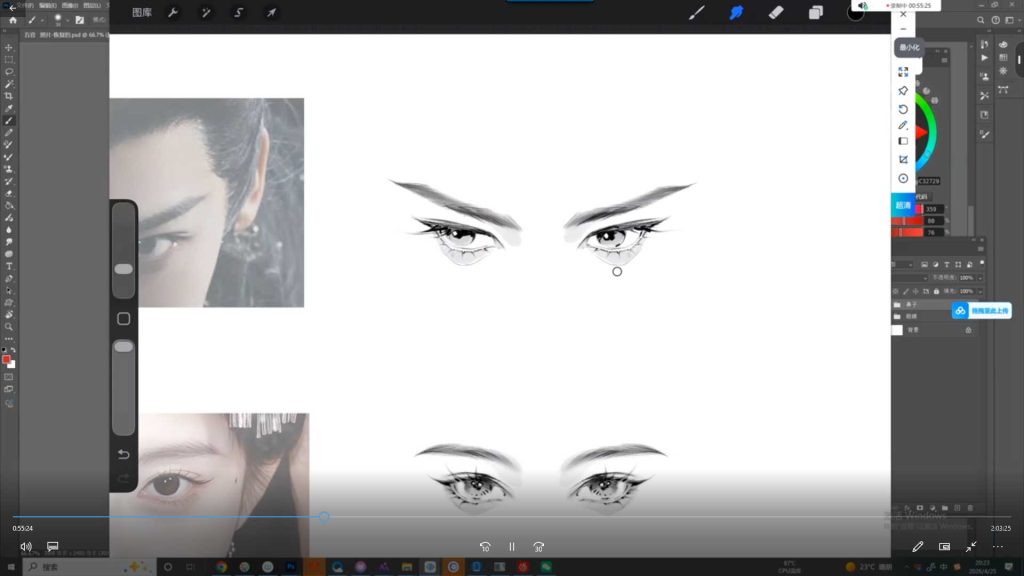Open the Windows Start menu
The width and height of the screenshot is (1024, 576).
[11, 567]
